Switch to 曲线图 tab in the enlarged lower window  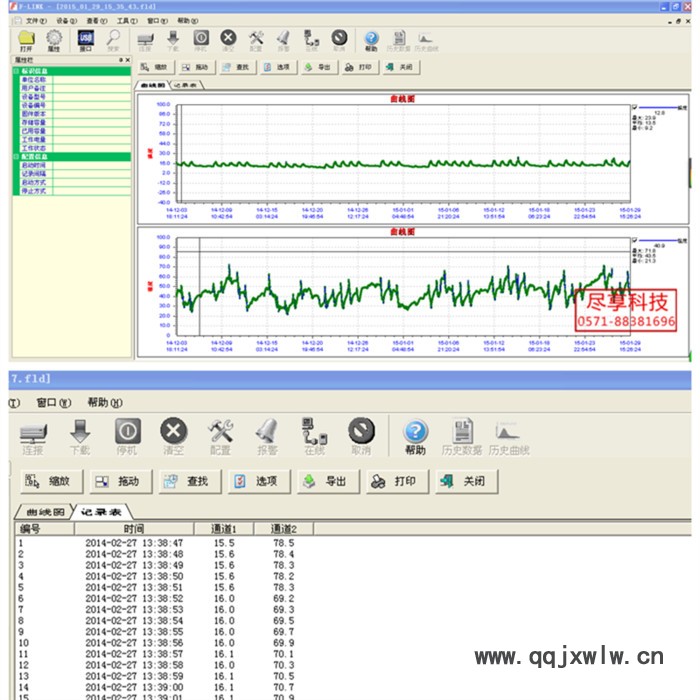pos(45,512)
